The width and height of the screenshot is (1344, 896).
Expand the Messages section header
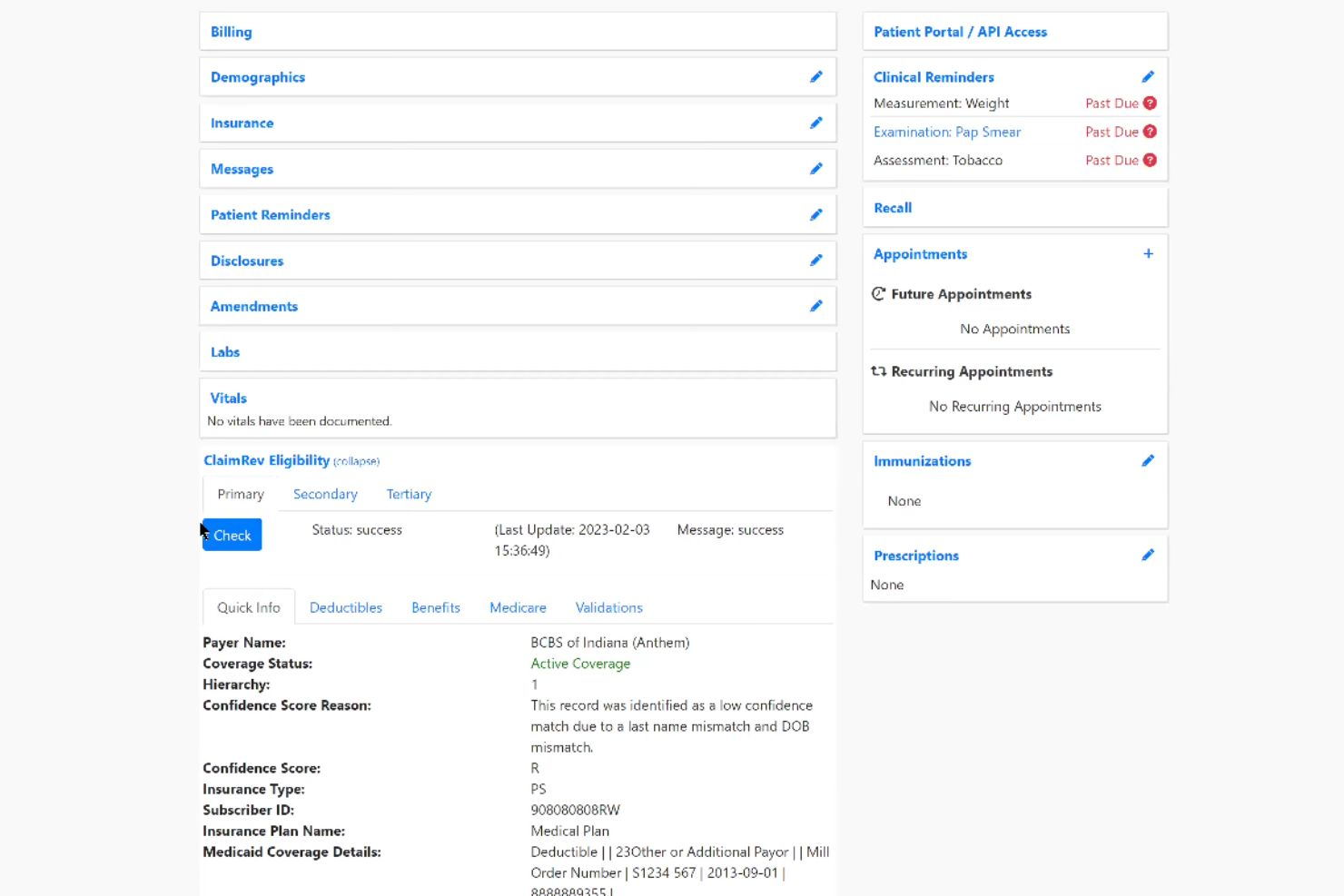242,169
